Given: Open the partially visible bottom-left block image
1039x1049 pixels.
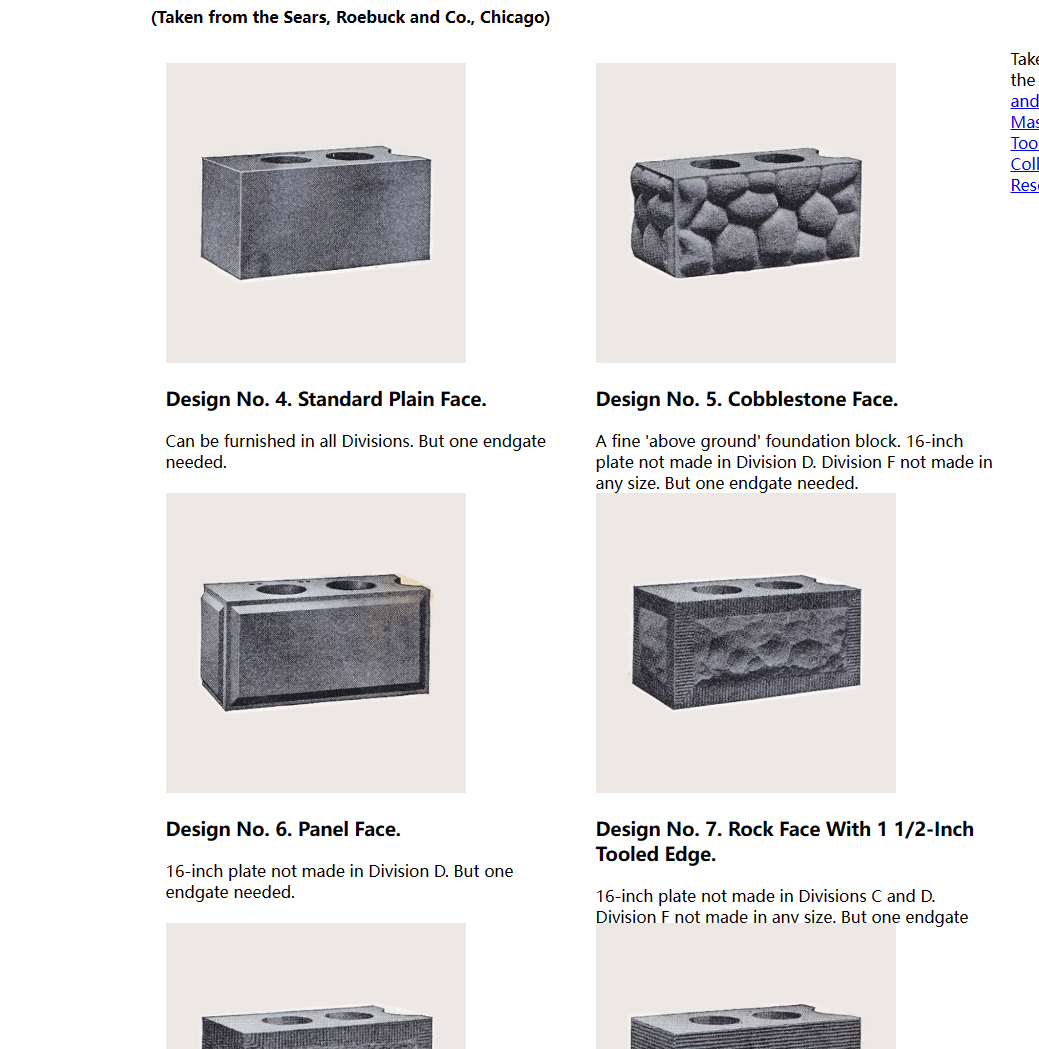Looking at the screenshot, I should [316, 986].
